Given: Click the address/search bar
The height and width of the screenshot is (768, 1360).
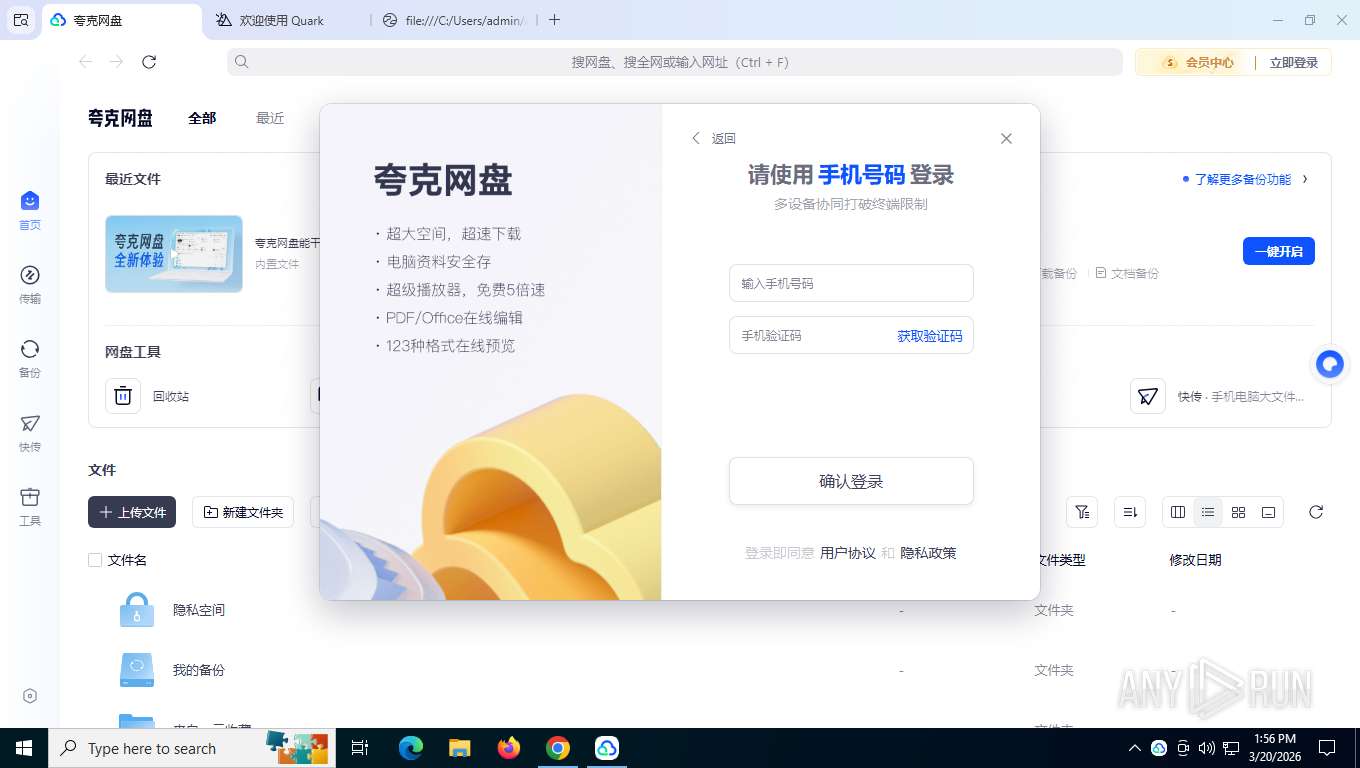Looking at the screenshot, I should point(675,62).
